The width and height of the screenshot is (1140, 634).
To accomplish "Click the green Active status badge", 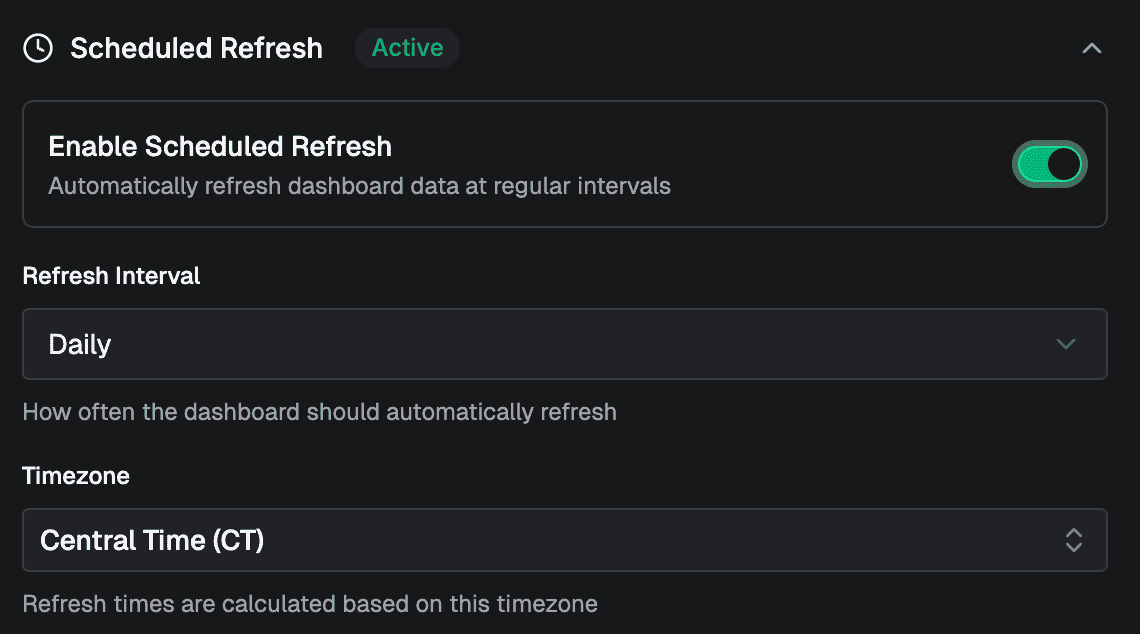I will [407, 48].
